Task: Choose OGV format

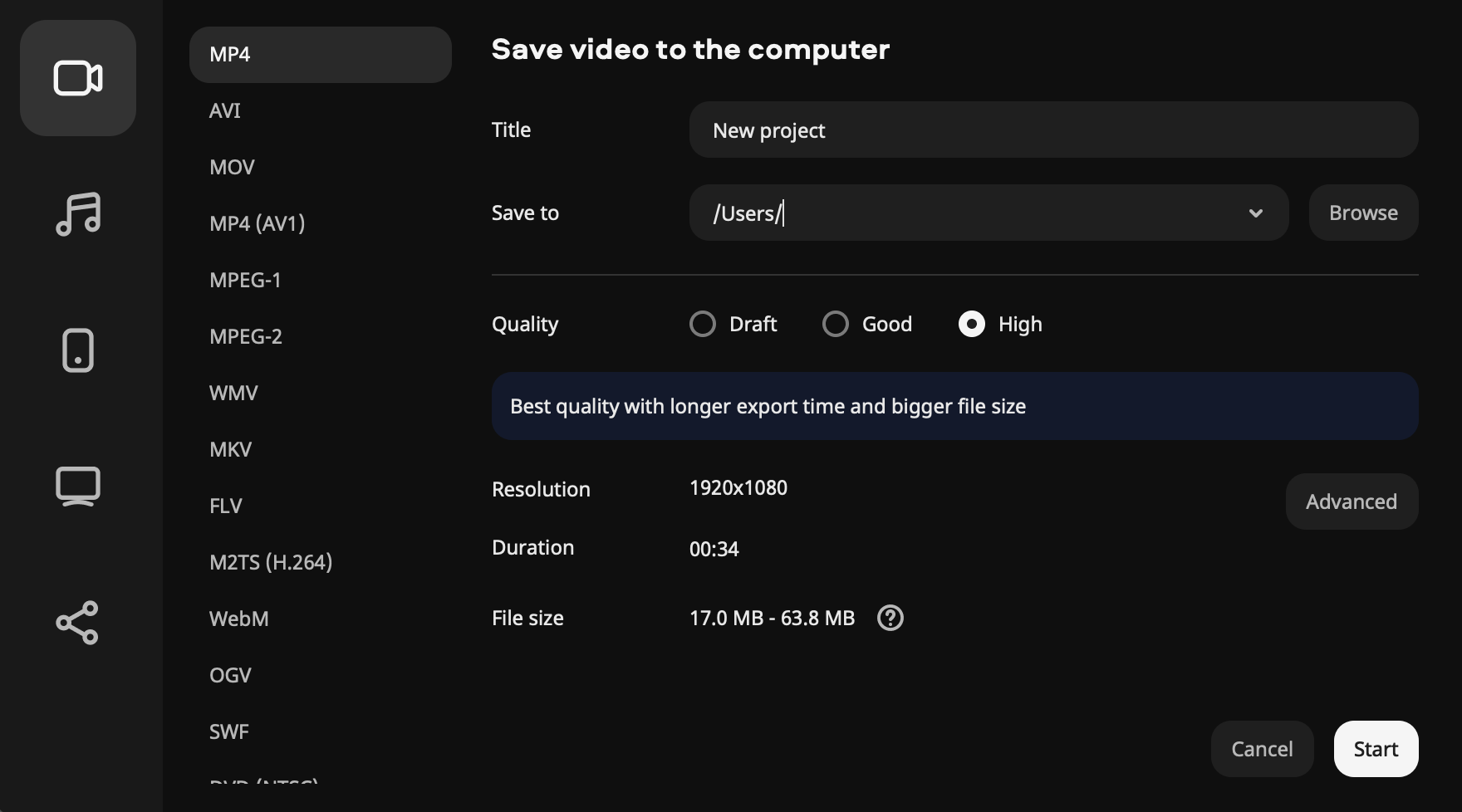Action: (x=321, y=676)
